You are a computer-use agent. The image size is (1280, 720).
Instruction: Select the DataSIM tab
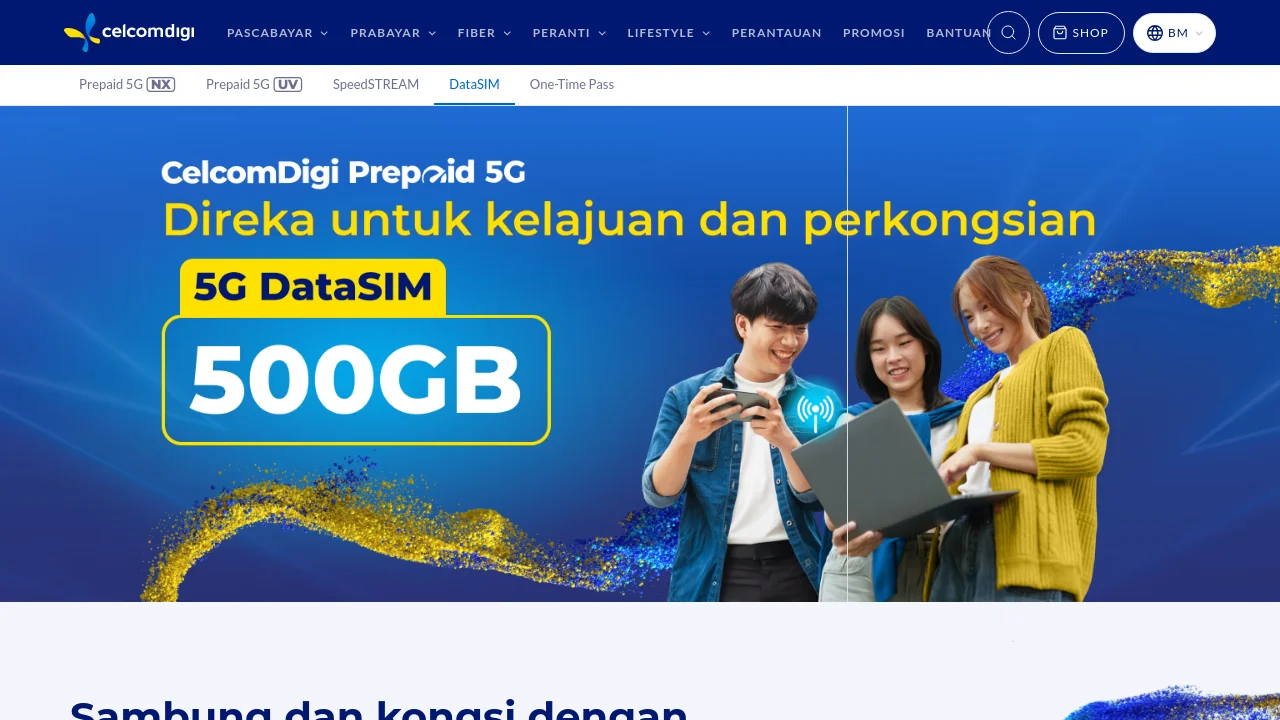click(x=474, y=85)
